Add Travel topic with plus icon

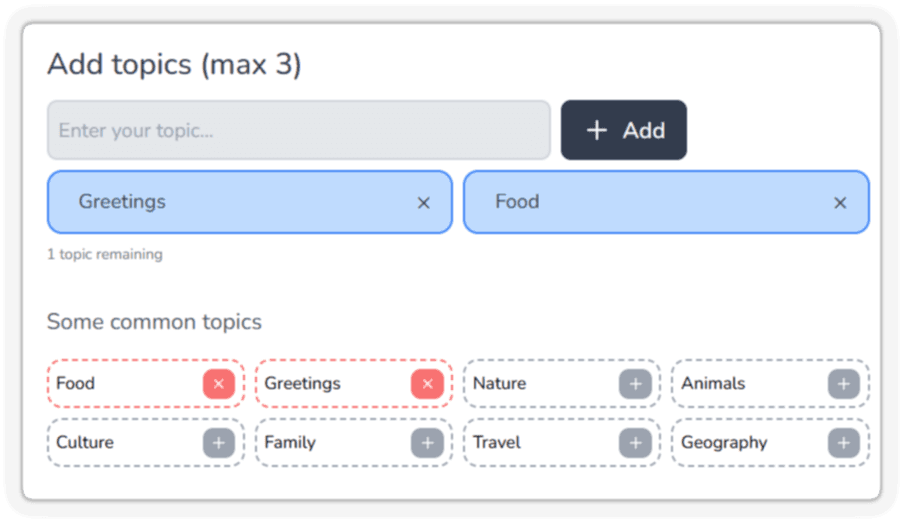tap(636, 443)
